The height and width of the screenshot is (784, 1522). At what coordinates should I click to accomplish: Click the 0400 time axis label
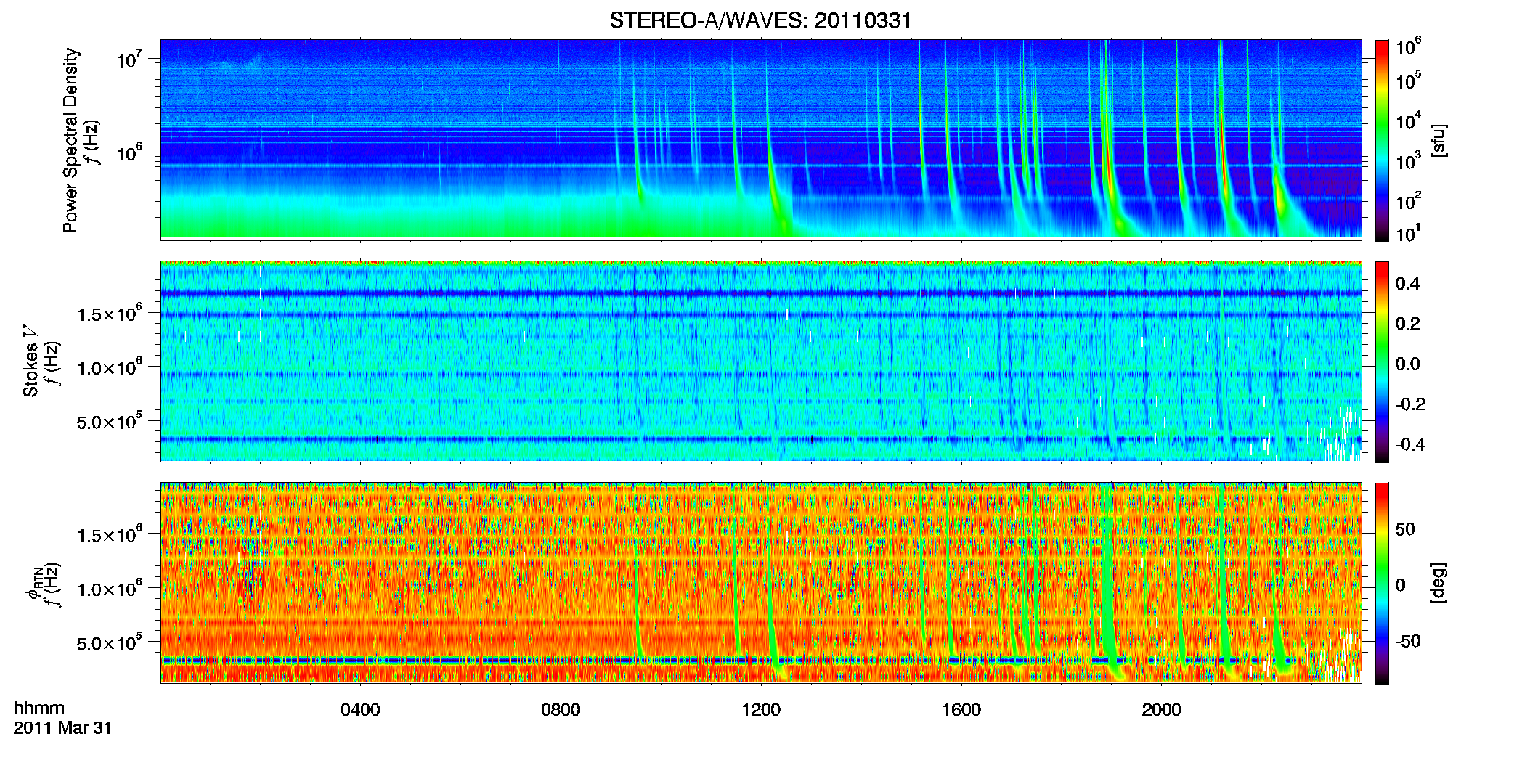[360, 710]
